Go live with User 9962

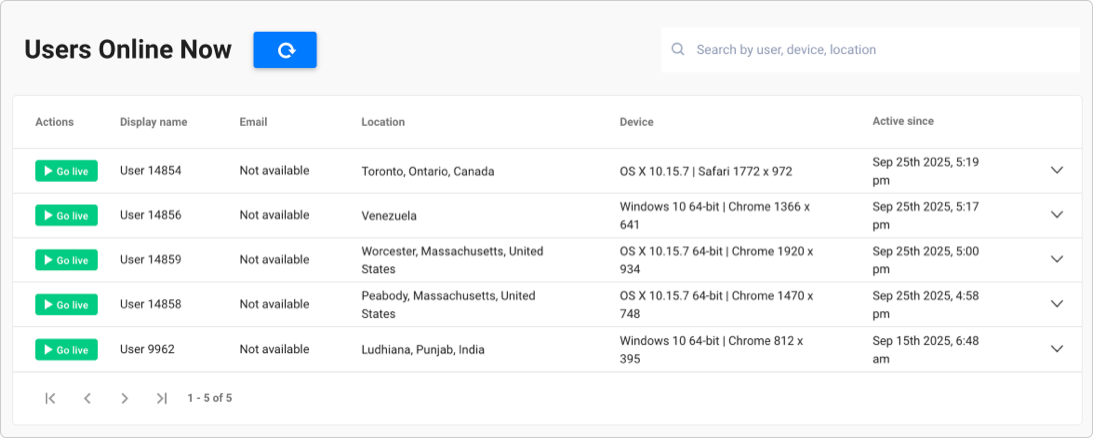coord(66,349)
